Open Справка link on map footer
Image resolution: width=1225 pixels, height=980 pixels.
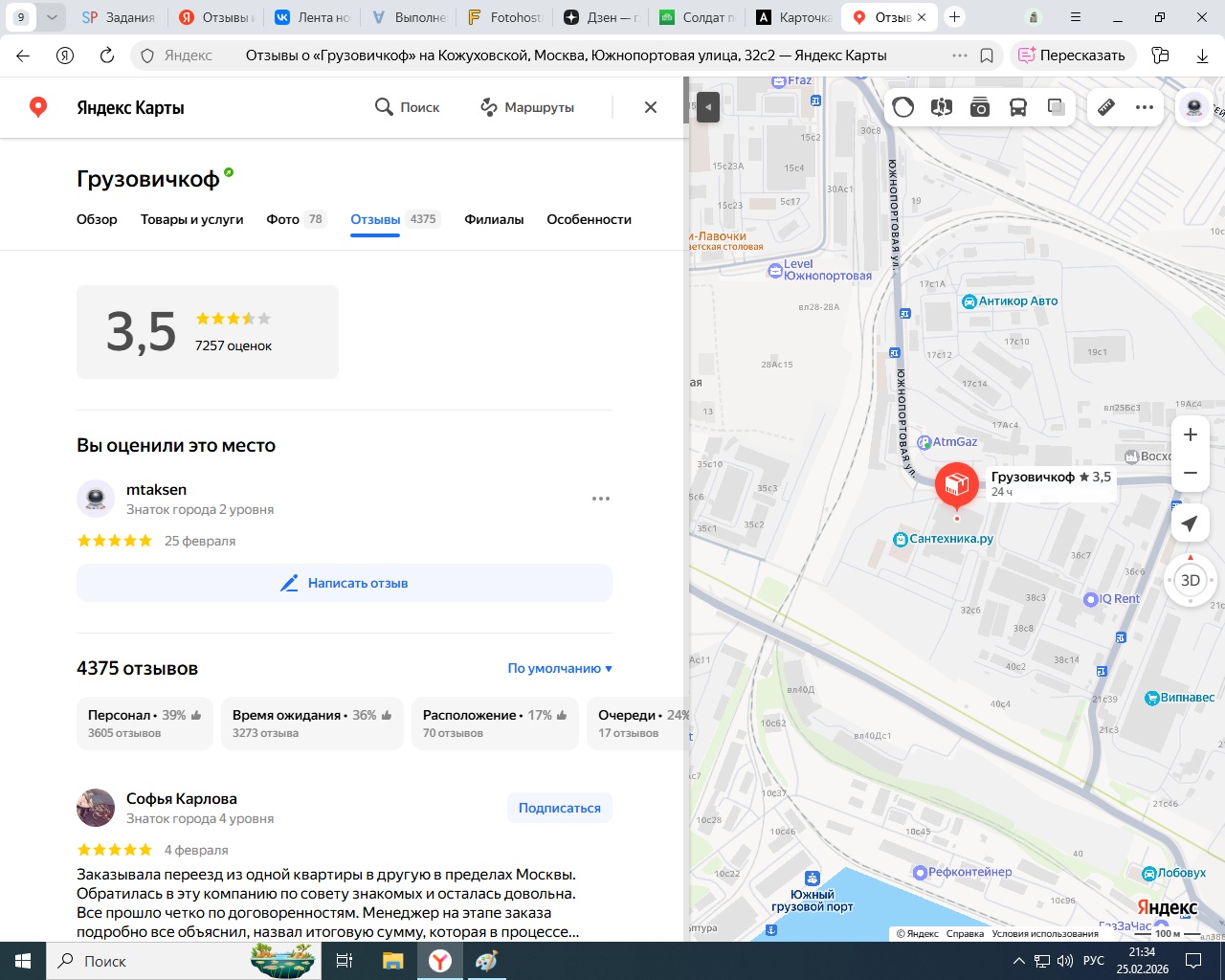point(965,933)
